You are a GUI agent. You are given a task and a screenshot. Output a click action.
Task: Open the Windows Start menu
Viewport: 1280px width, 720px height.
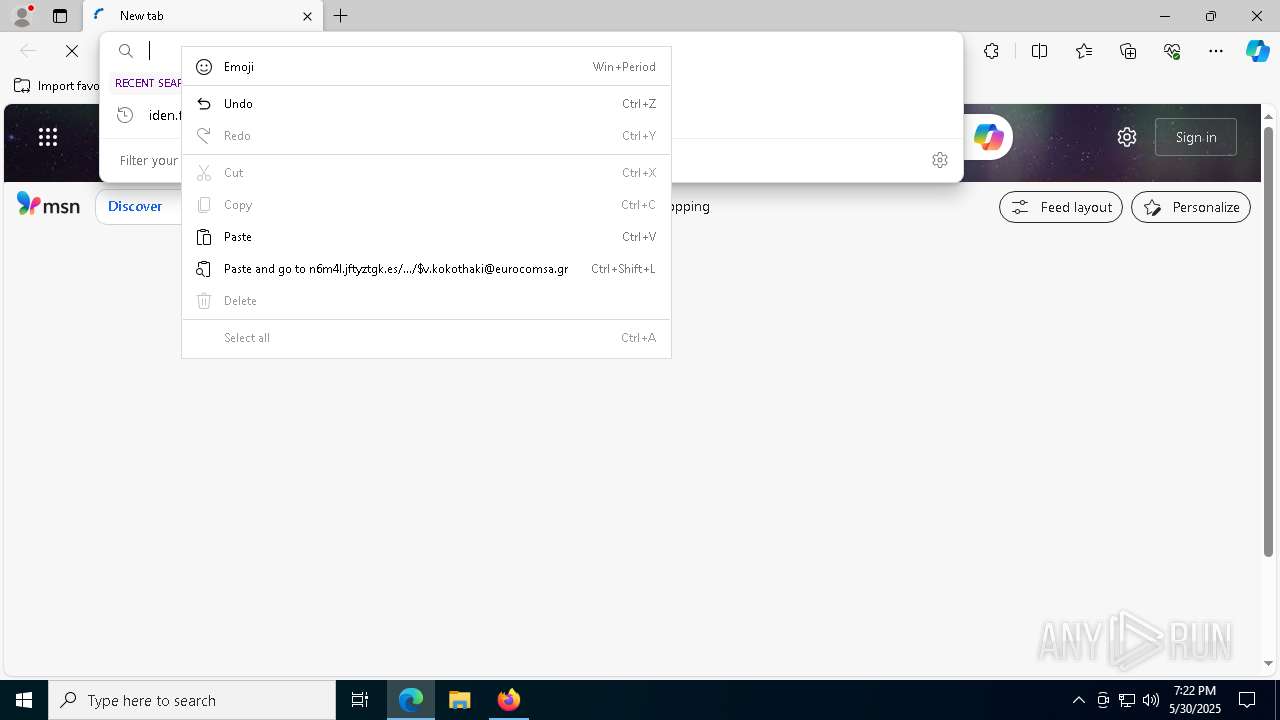point(24,700)
